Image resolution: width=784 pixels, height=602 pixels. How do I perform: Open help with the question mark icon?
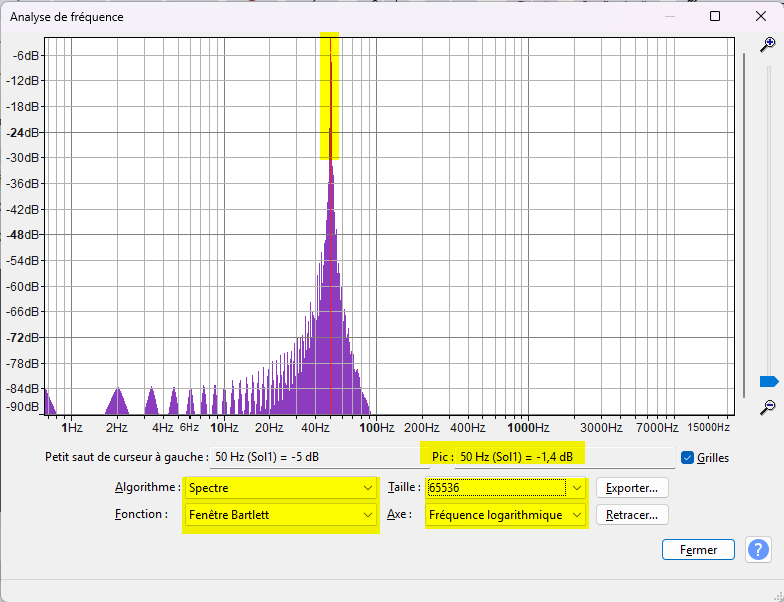click(758, 549)
